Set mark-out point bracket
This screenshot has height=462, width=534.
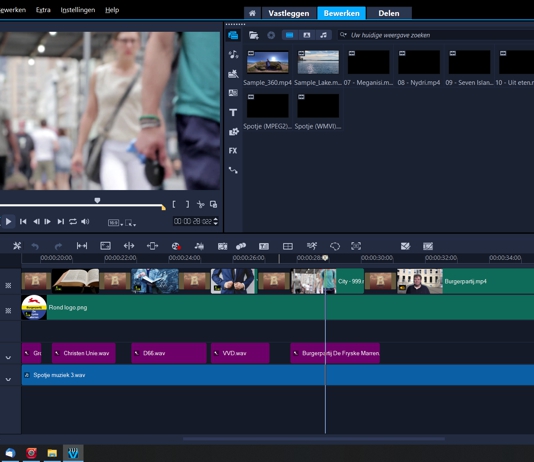[x=187, y=204]
